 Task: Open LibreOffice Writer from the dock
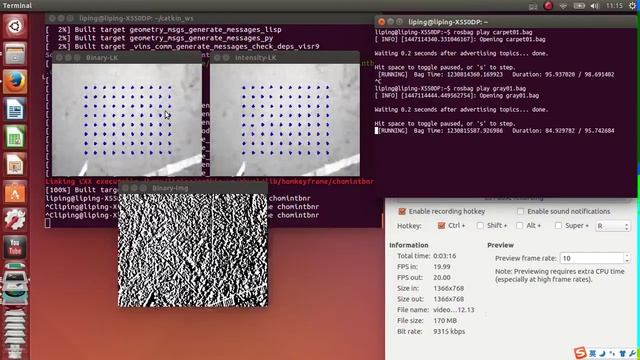pyautogui.click(x=15, y=109)
